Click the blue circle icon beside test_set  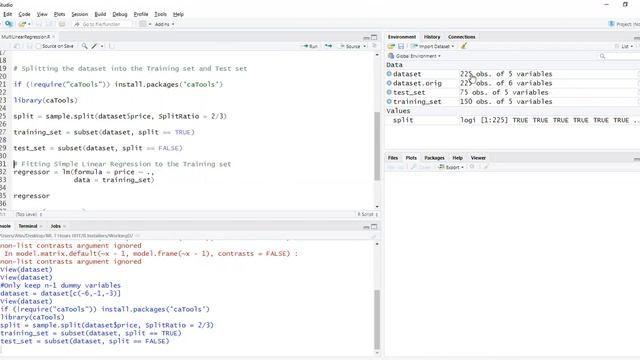click(389, 92)
